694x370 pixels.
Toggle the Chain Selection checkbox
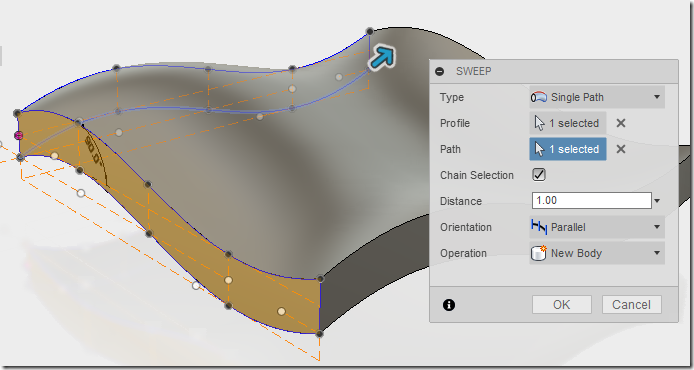point(539,175)
